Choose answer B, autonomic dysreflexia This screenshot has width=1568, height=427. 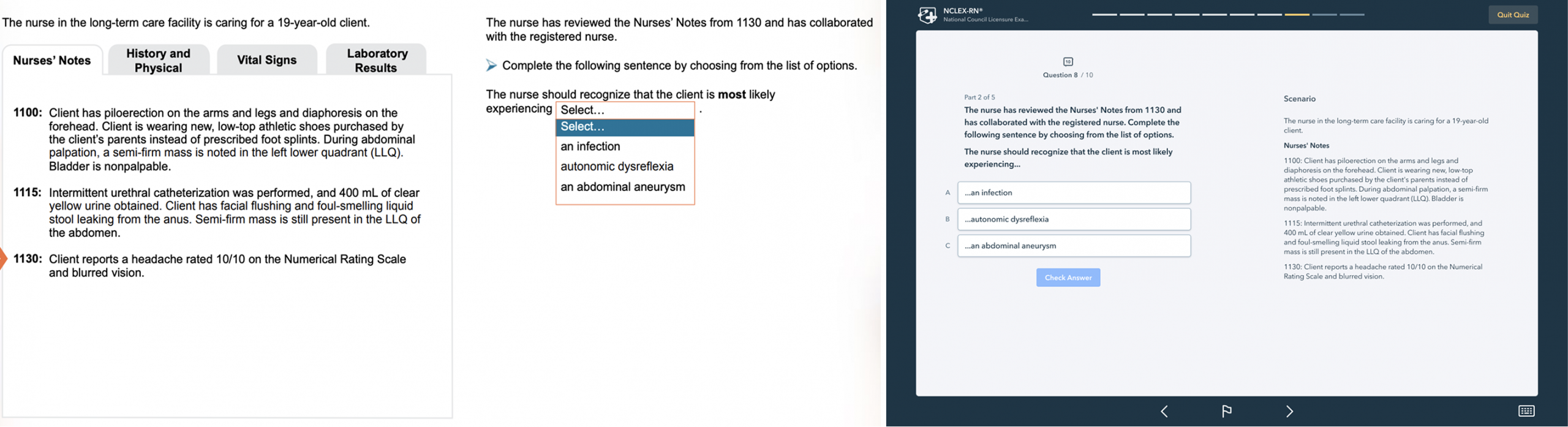[1074, 219]
